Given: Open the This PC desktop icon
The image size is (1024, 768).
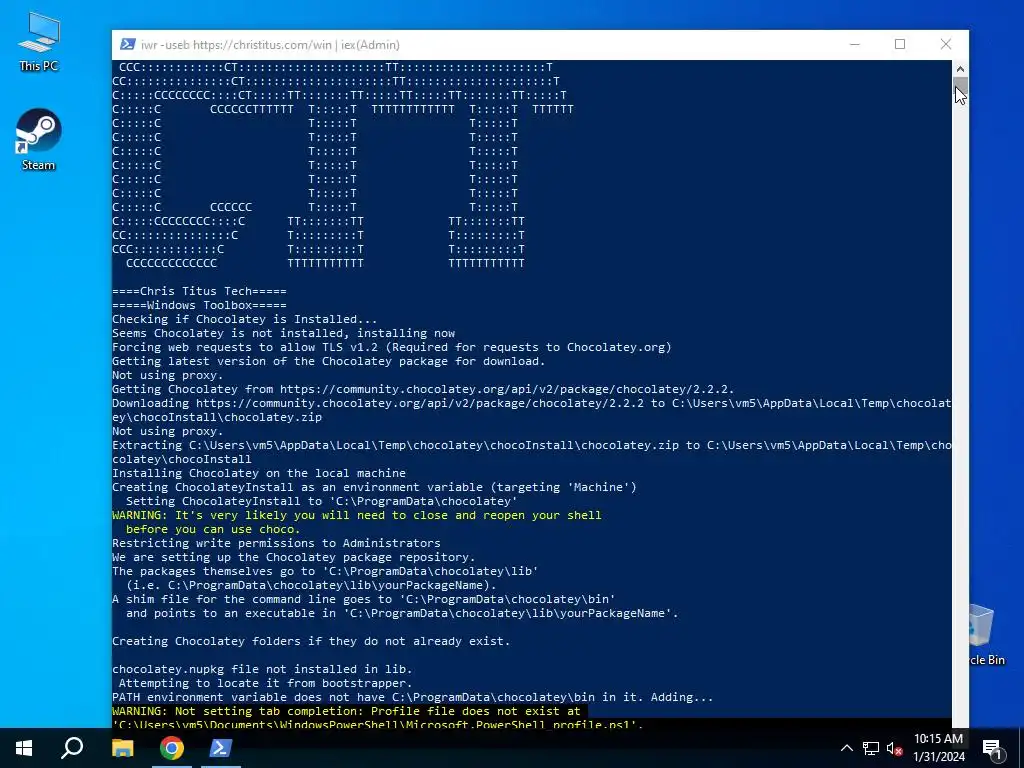Looking at the screenshot, I should coord(39,42).
